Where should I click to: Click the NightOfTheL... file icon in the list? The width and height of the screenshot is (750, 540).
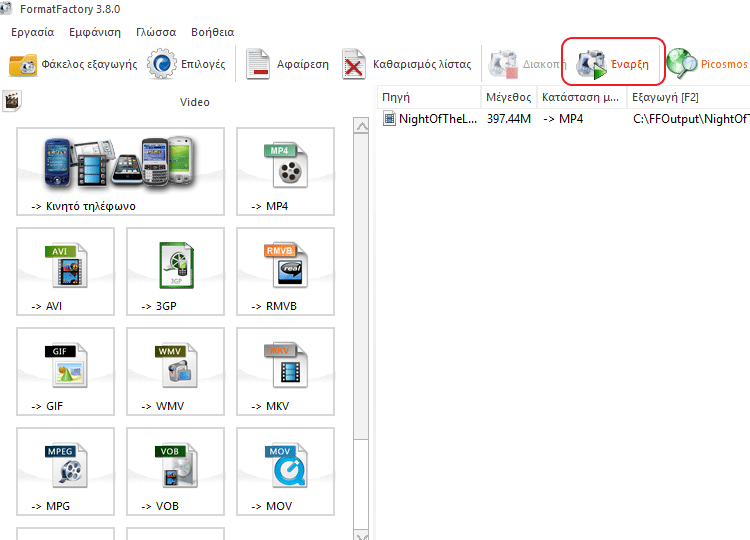pos(389,118)
